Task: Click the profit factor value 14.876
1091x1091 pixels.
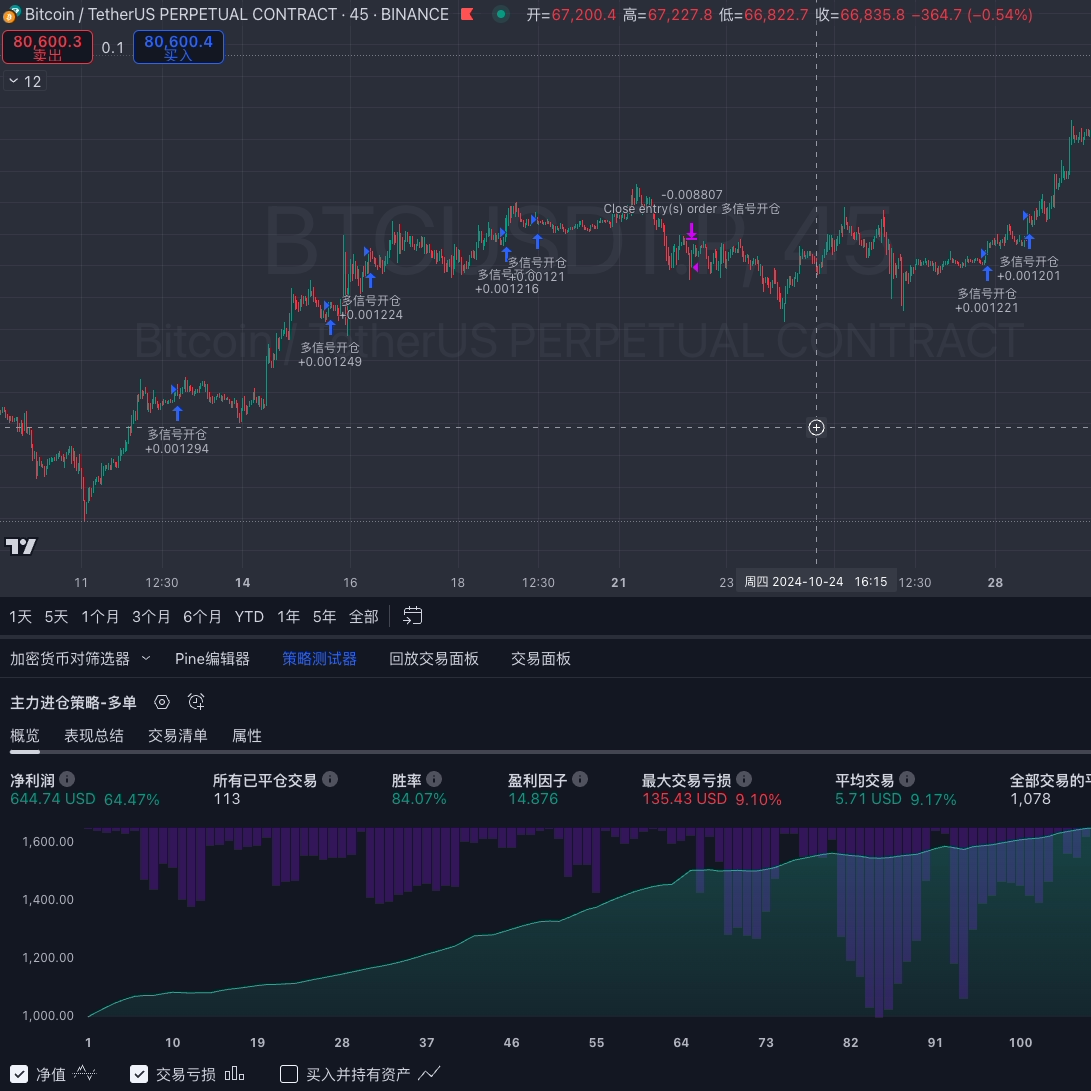Action: click(x=533, y=799)
